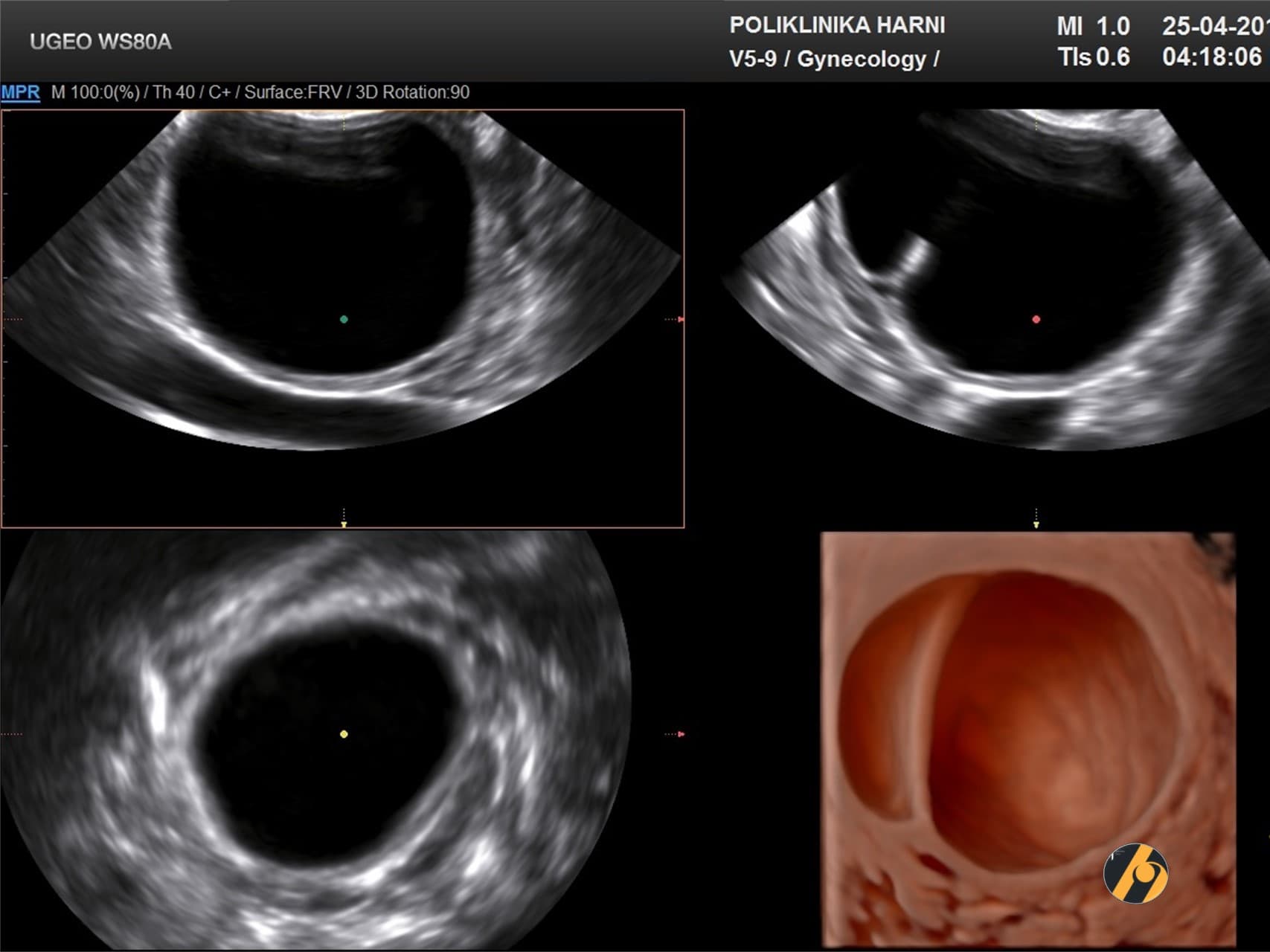Click the orange logo on the 3D render

(1135, 874)
